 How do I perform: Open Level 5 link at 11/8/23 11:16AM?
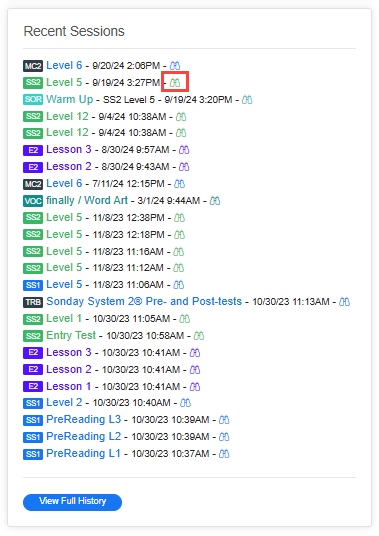coord(64,252)
